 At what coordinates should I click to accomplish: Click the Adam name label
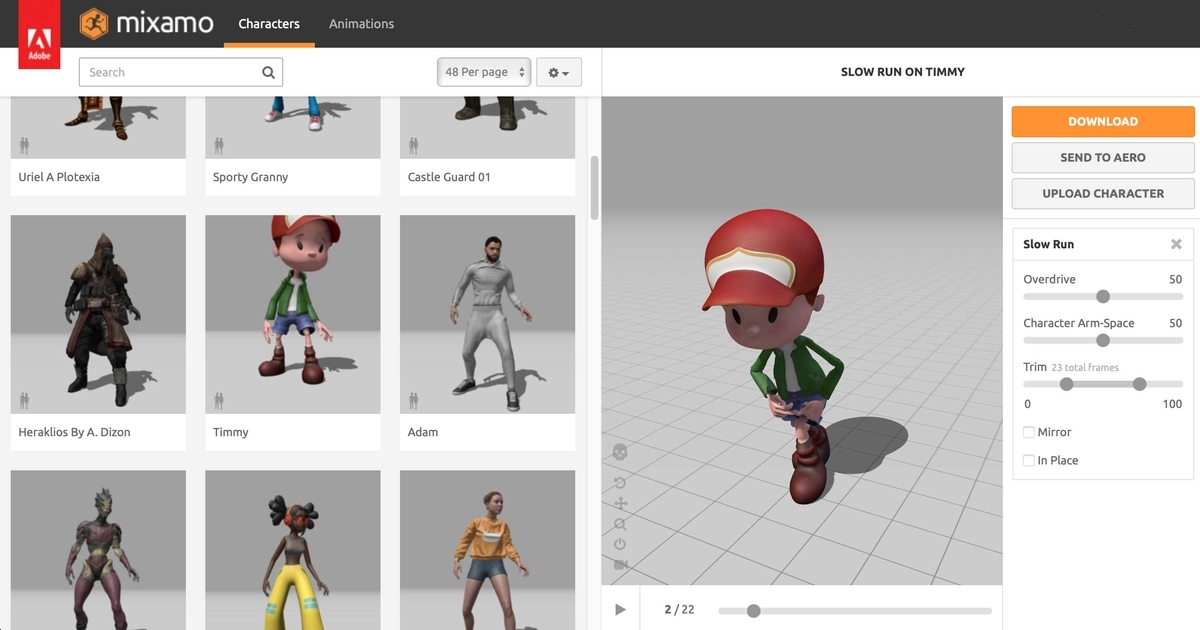coord(423,432)
